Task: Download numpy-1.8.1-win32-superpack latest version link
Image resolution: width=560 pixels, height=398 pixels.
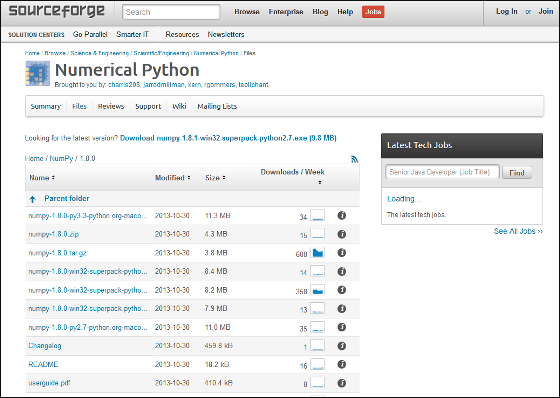Action: pyautogui.click(x=228, y=138)
